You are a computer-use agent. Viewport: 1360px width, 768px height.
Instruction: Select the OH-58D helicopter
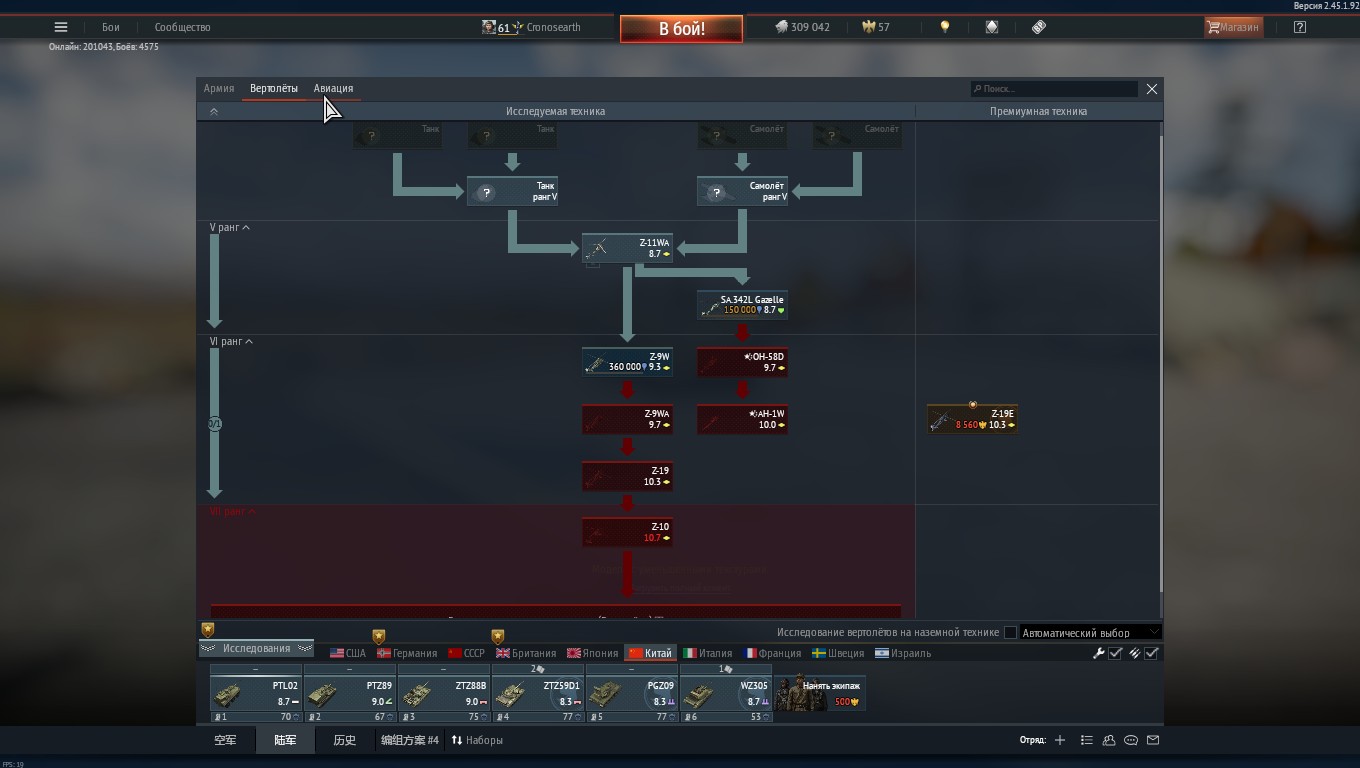coord(742,362)
